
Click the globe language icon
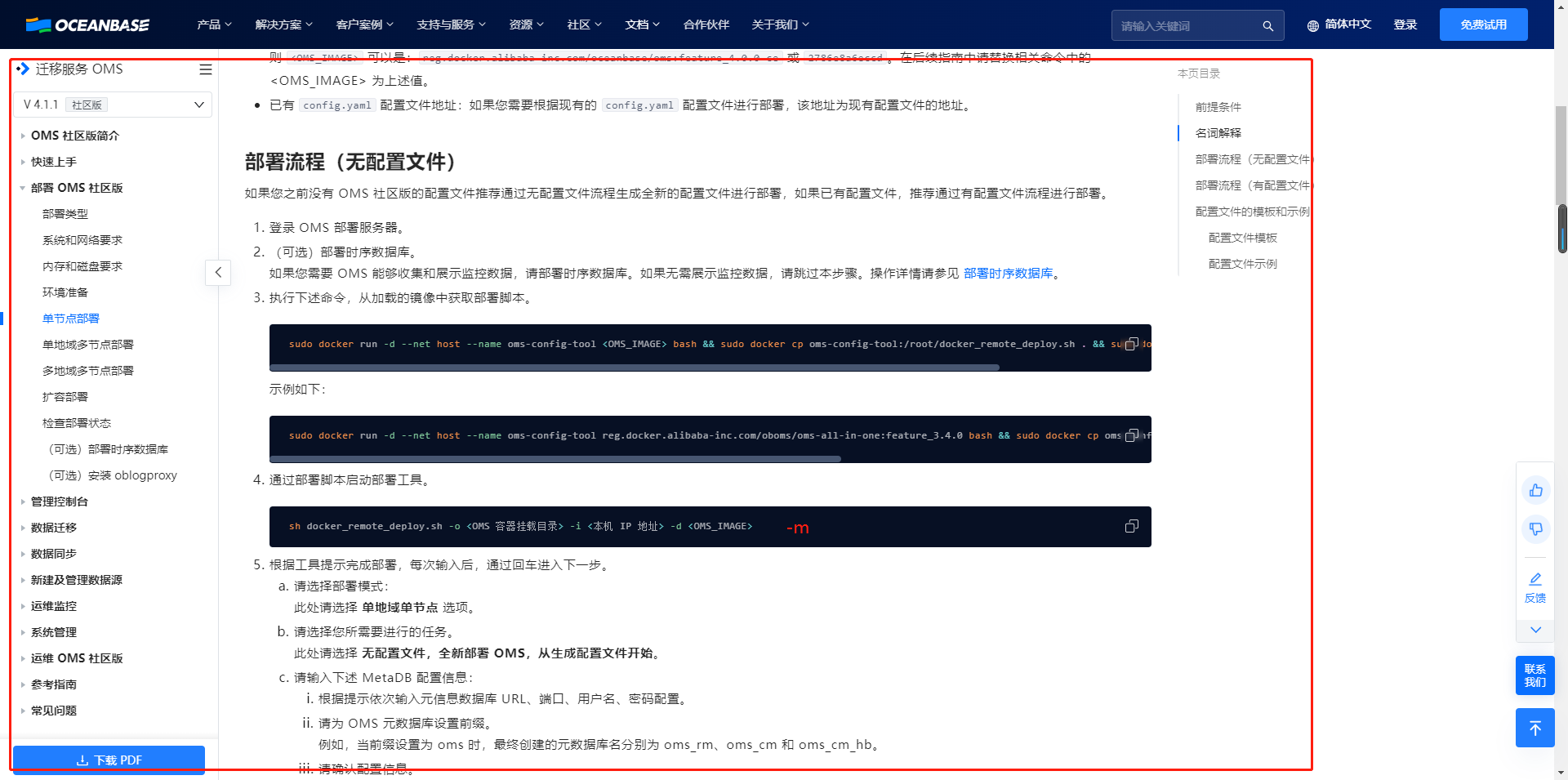click(x=1312, y=25)
